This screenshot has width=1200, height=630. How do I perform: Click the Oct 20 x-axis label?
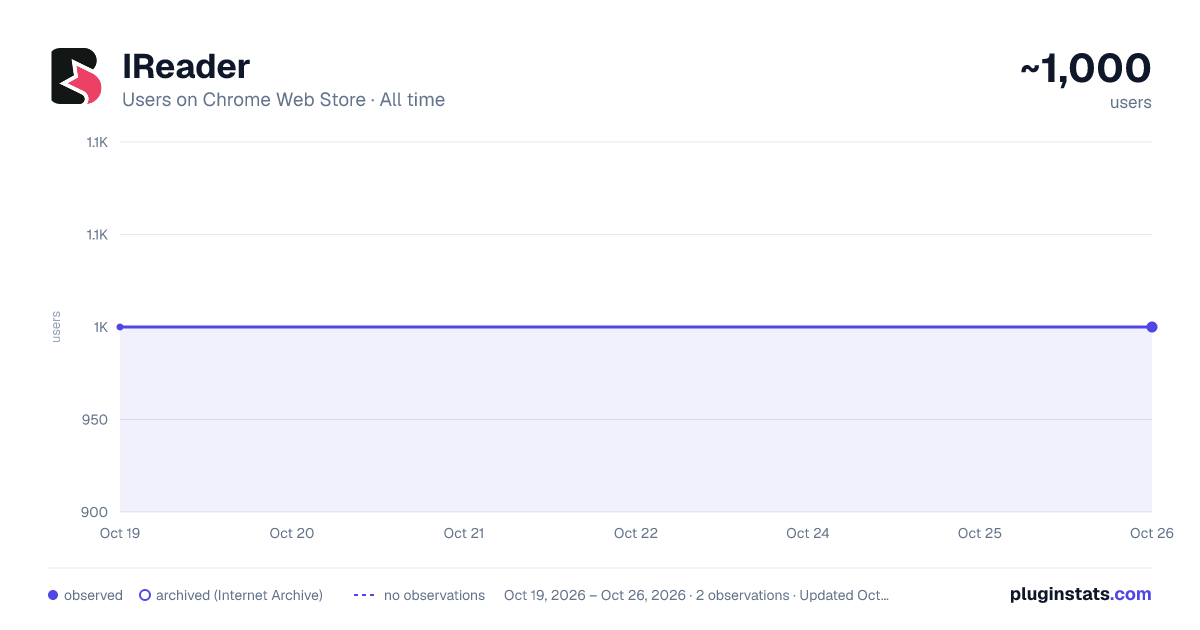(292, 533)
